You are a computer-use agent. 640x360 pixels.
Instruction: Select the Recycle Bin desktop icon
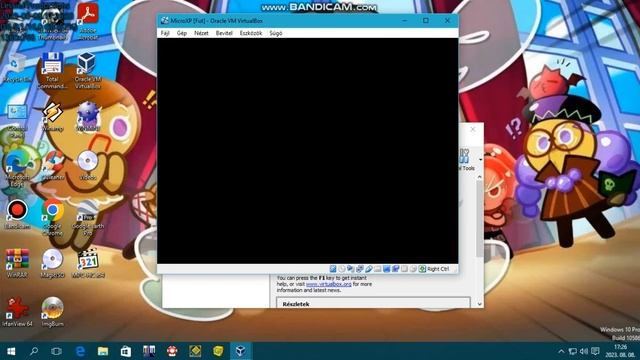click(17, 67)
